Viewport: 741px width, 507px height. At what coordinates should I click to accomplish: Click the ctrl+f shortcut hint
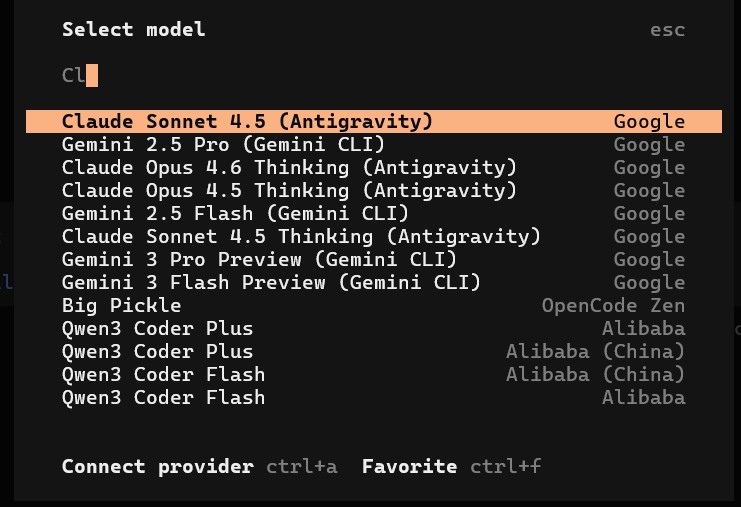505,466
